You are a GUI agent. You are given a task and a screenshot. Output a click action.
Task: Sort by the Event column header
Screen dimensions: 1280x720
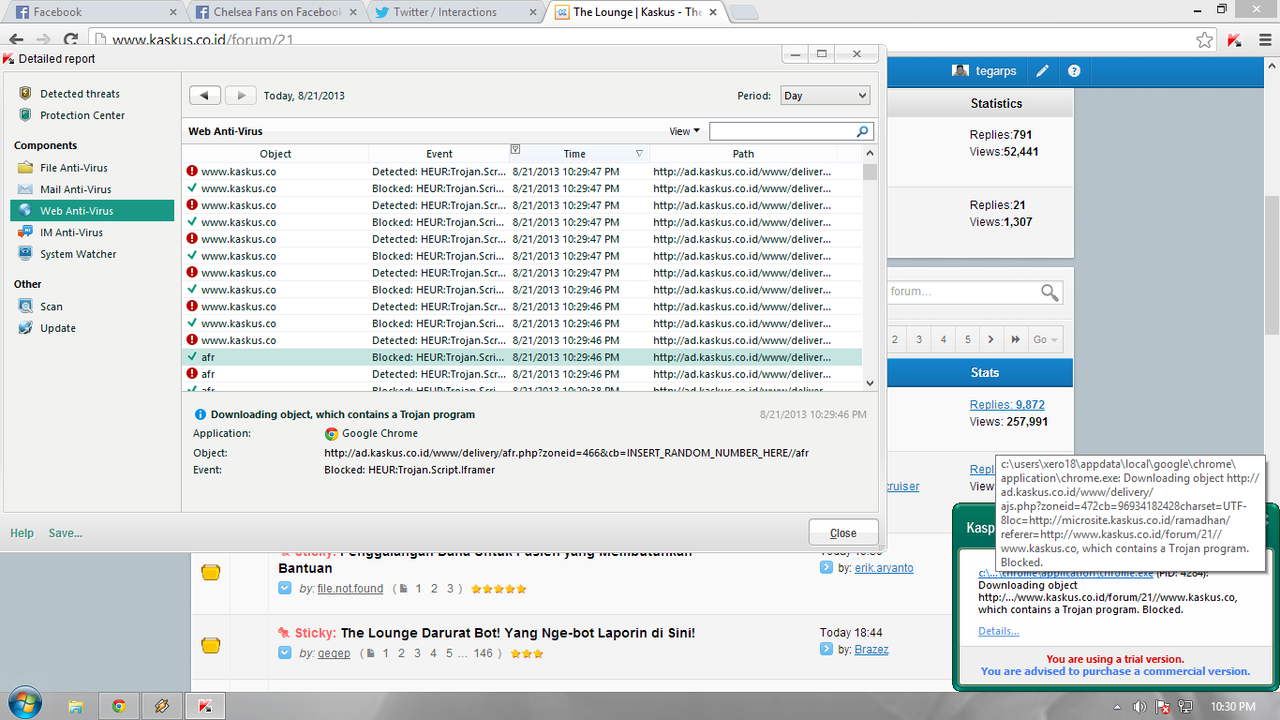[x=439, y=154]
